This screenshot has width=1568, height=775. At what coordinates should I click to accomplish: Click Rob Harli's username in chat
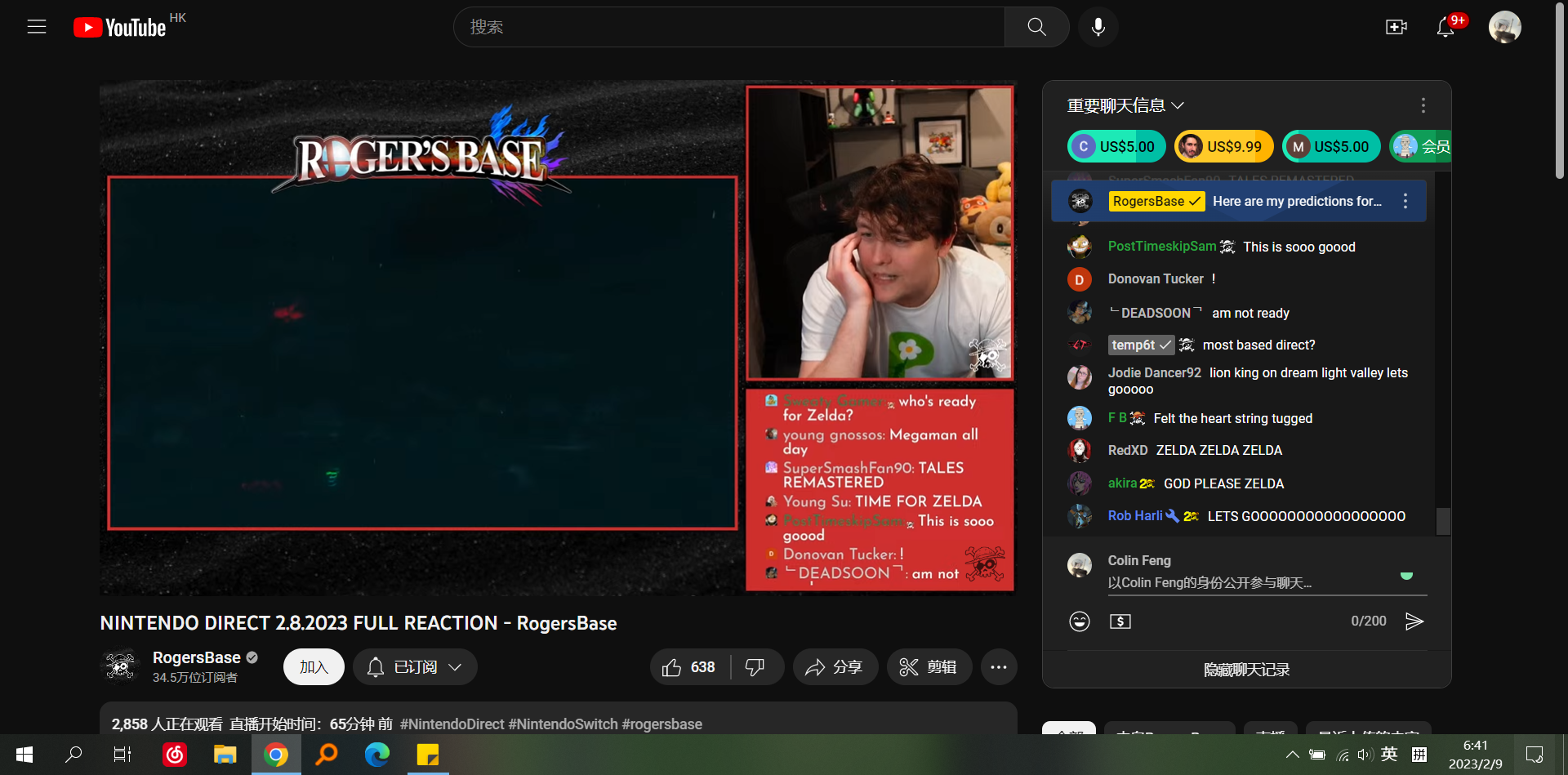1135,516
